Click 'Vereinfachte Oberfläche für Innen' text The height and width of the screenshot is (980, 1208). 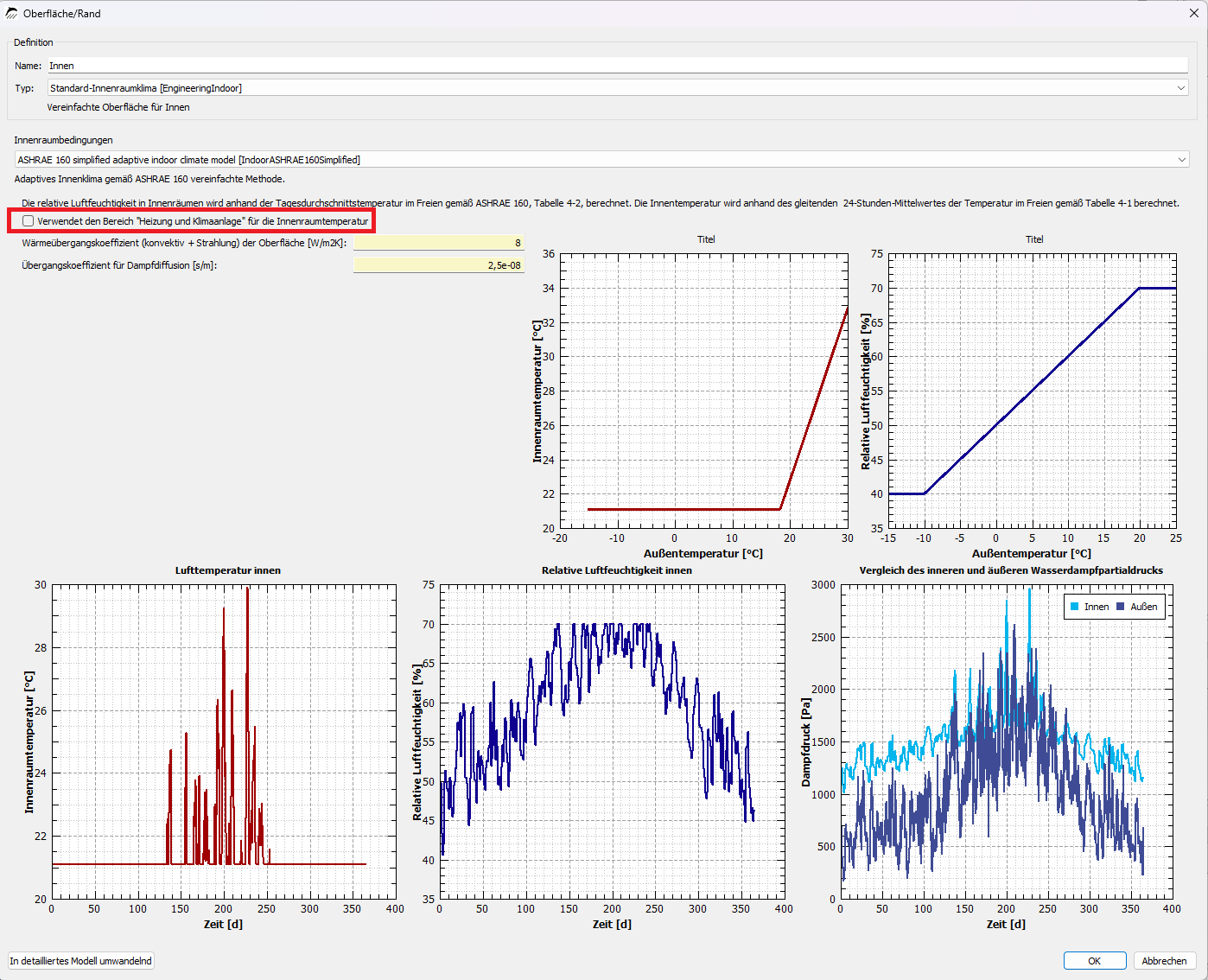118,107
